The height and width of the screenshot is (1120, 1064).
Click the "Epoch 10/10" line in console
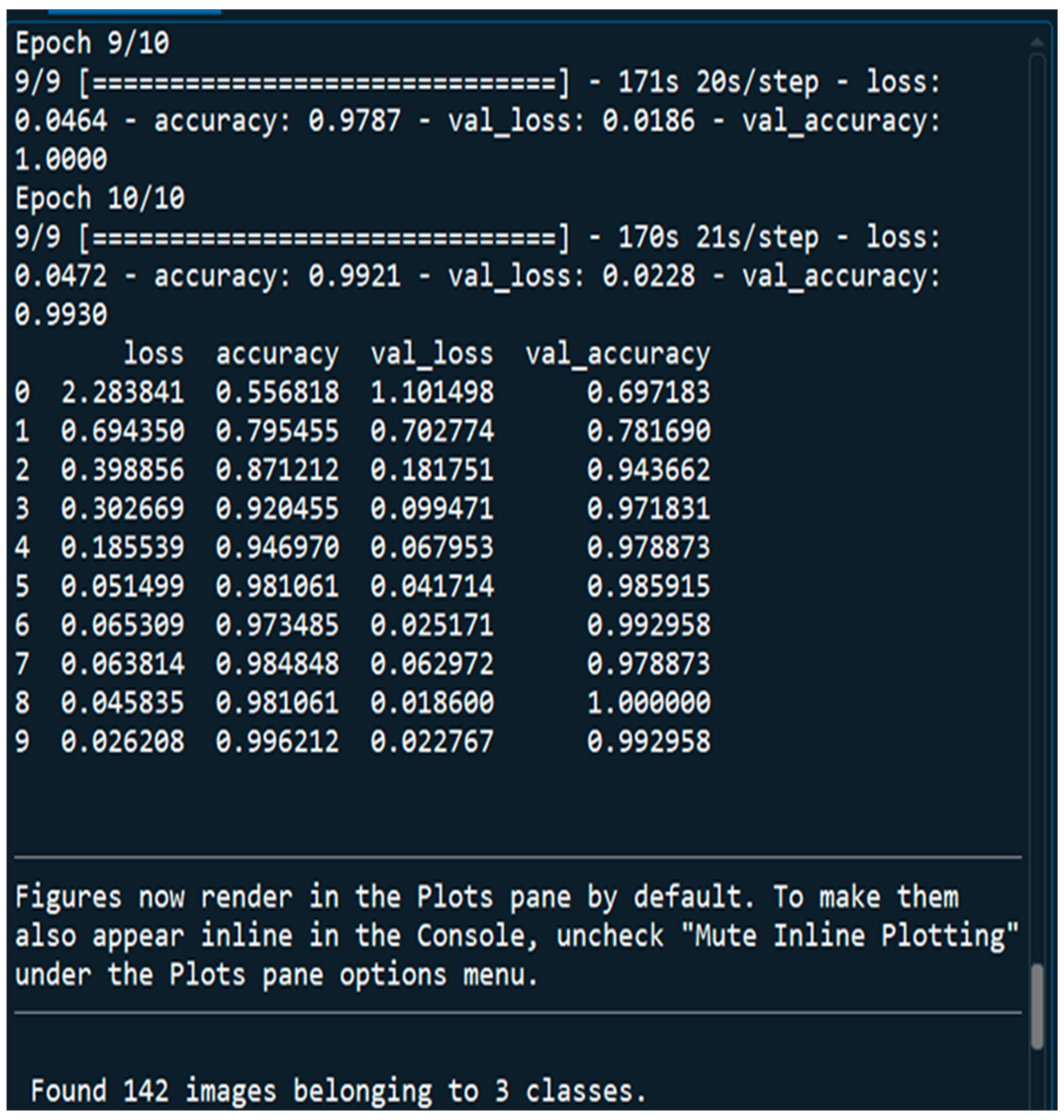pos(100,199)
